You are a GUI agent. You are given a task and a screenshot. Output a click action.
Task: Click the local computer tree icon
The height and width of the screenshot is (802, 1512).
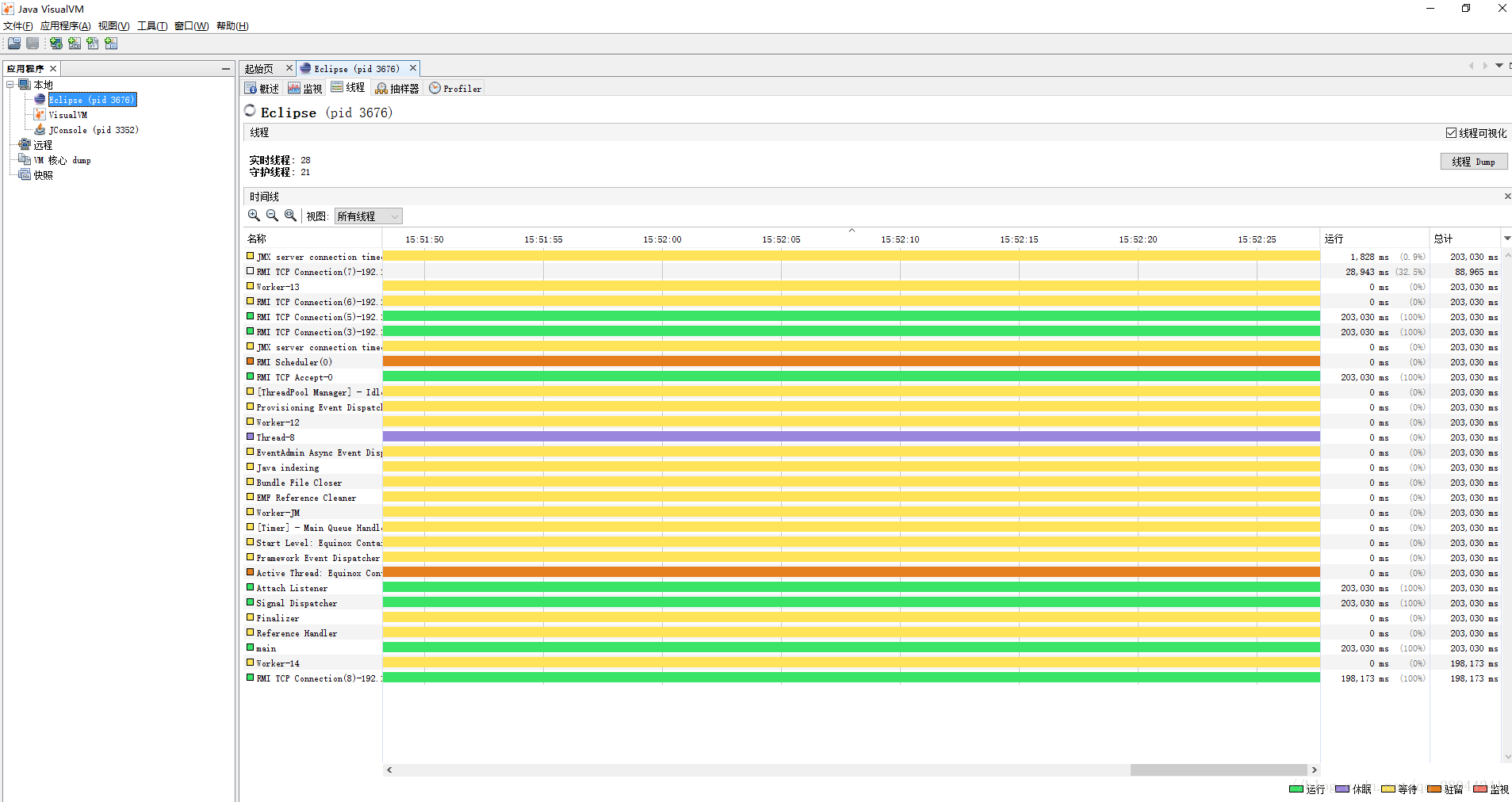pos(25,84)
